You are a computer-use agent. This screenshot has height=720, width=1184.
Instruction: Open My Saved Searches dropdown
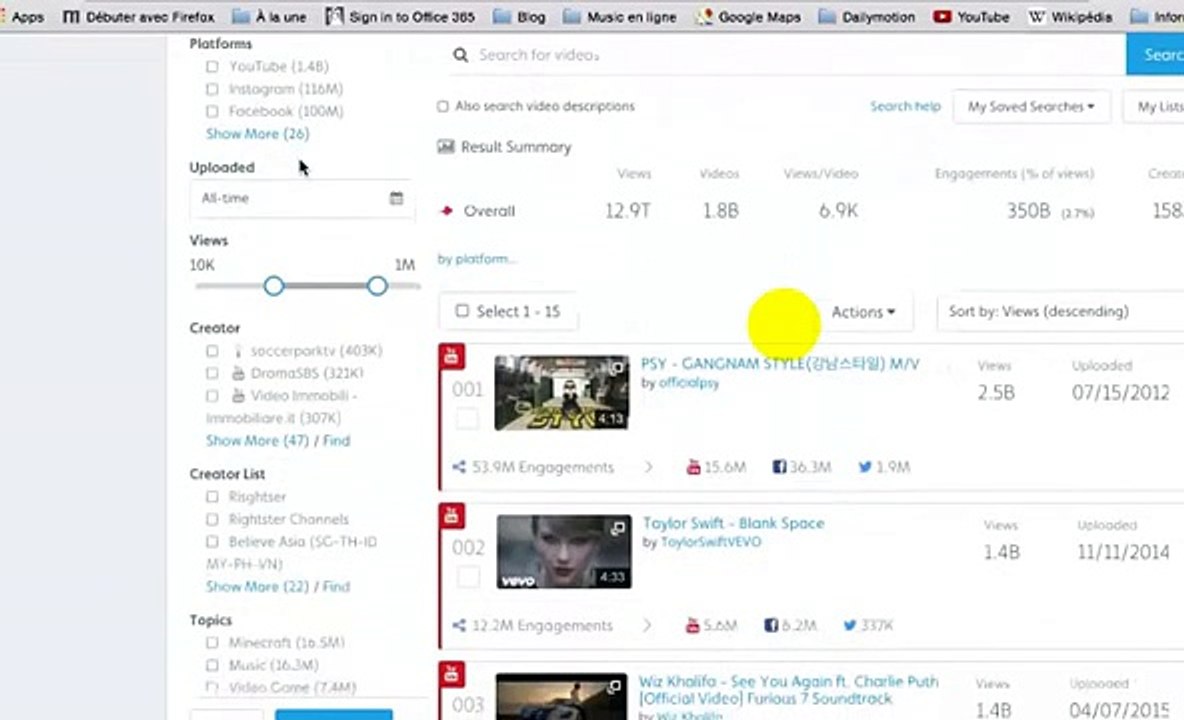click(x=1031, y=106)
